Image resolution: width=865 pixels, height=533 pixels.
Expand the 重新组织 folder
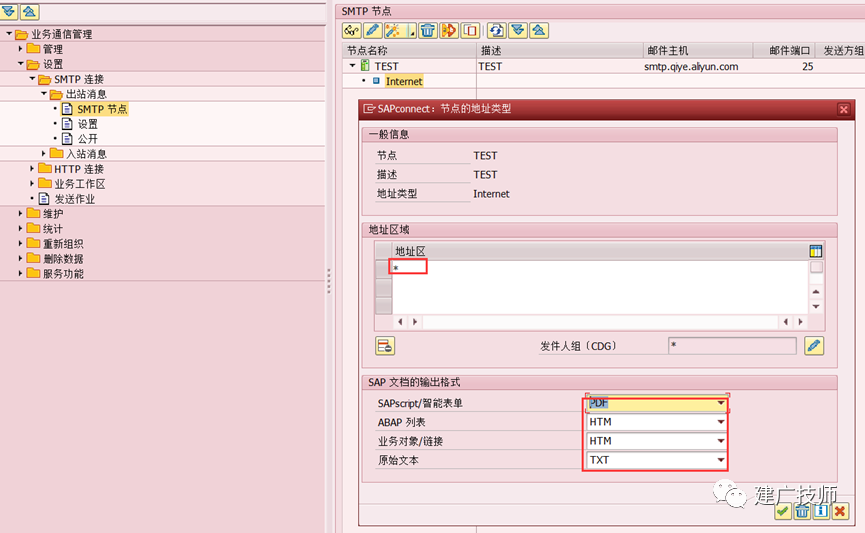pyautogui.click(x=20, y=243)
